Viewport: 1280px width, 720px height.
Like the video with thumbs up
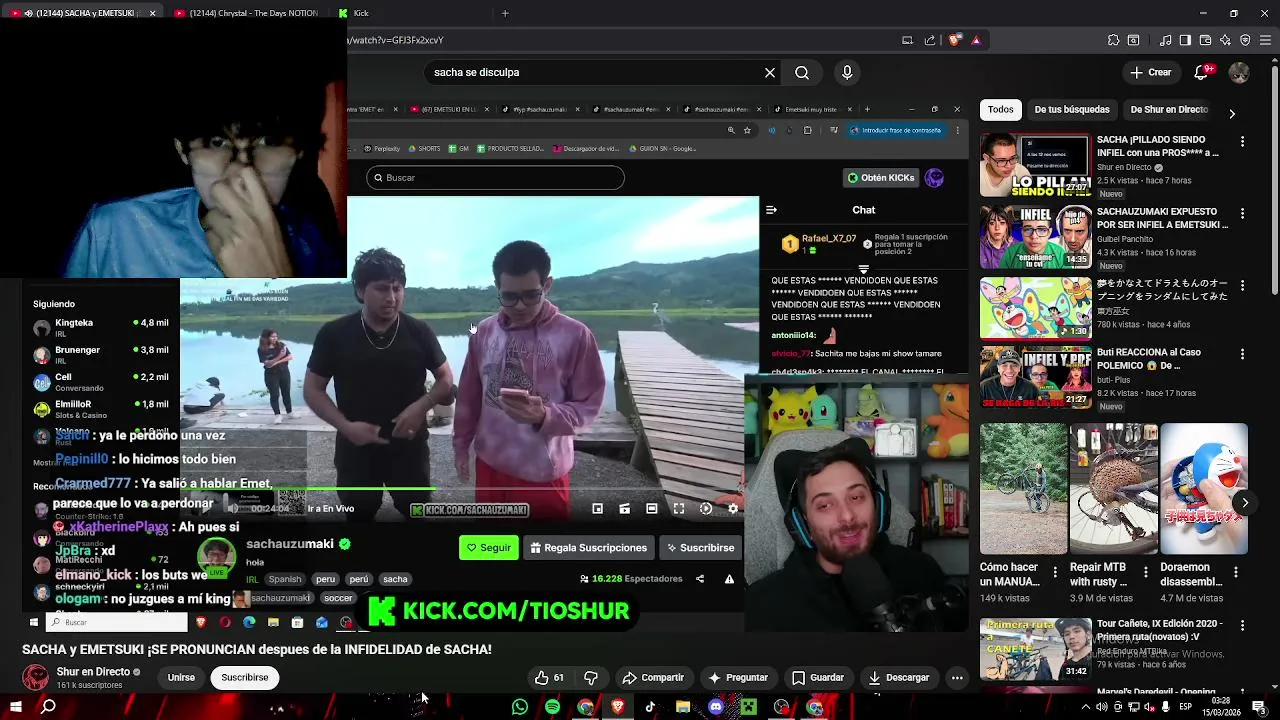click(549, 678)
